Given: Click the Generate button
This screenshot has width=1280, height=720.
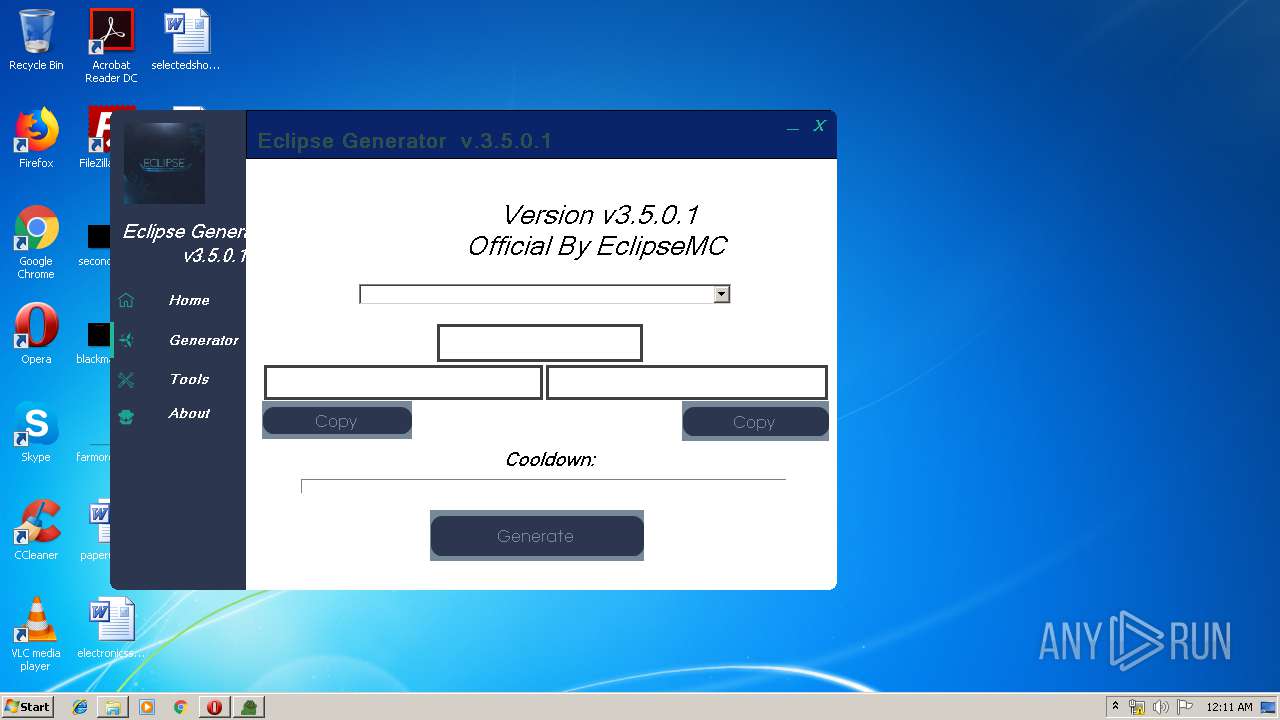Looking at the screenshot, I should 537,536.
